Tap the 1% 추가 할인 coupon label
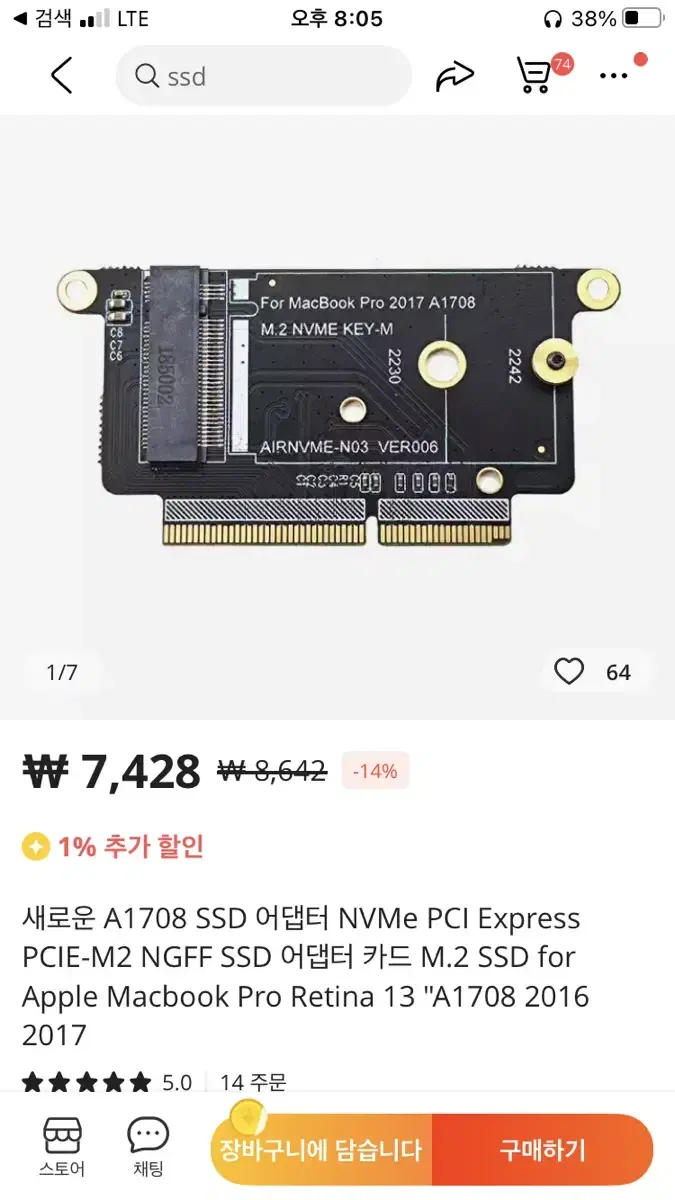This screenshot has height=1200, width=675. tap(131, 847)
